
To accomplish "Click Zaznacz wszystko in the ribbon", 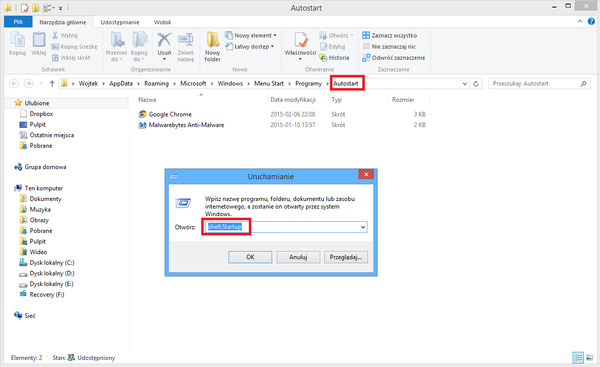I will [x=390, y=35].
